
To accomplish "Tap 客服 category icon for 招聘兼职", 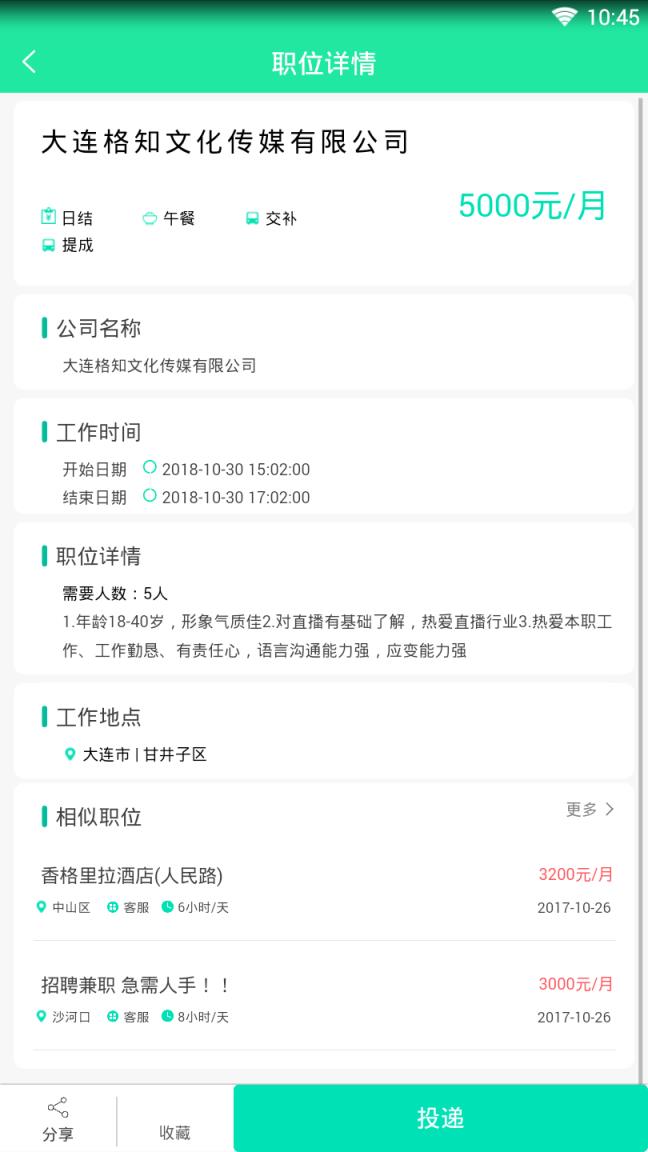I will (113, 1017).
